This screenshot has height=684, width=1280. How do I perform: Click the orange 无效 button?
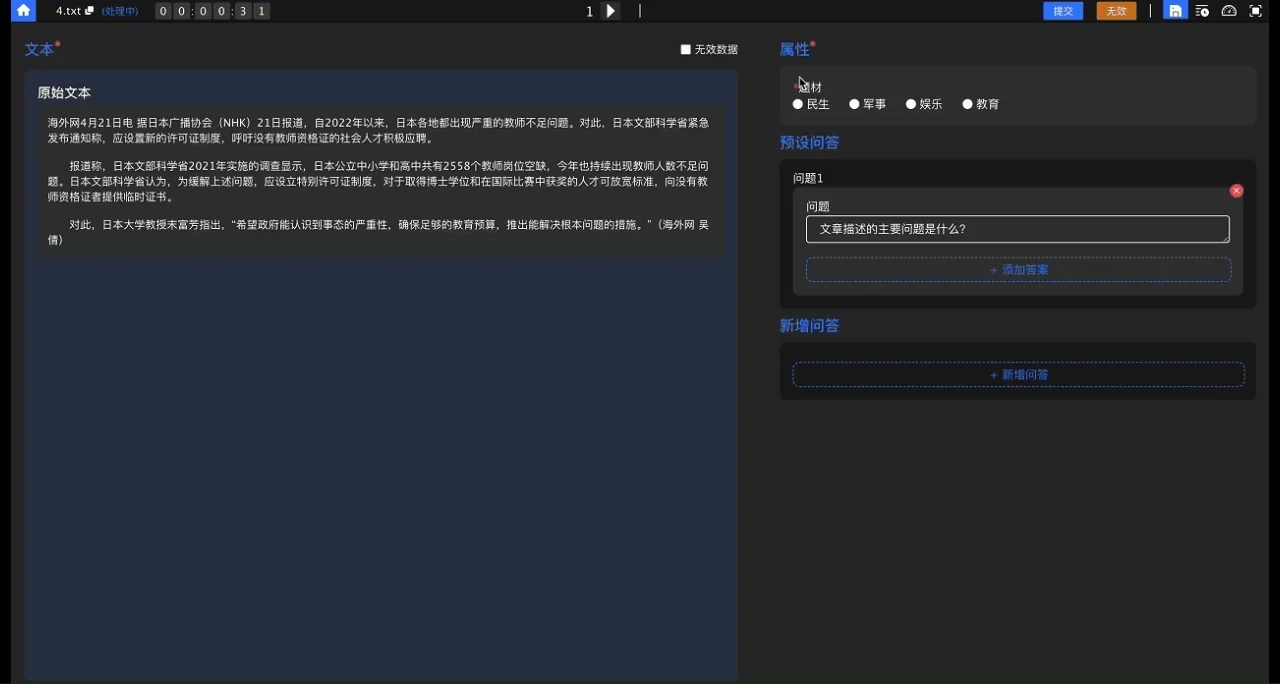[1116, 11]
